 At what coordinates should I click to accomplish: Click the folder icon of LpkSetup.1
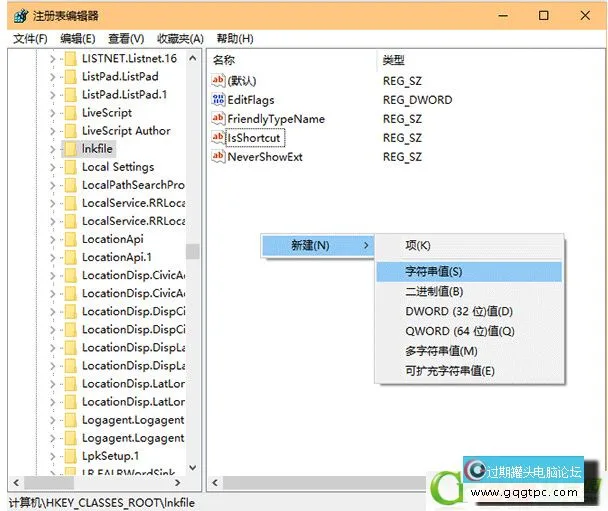[x=71, y=456]
